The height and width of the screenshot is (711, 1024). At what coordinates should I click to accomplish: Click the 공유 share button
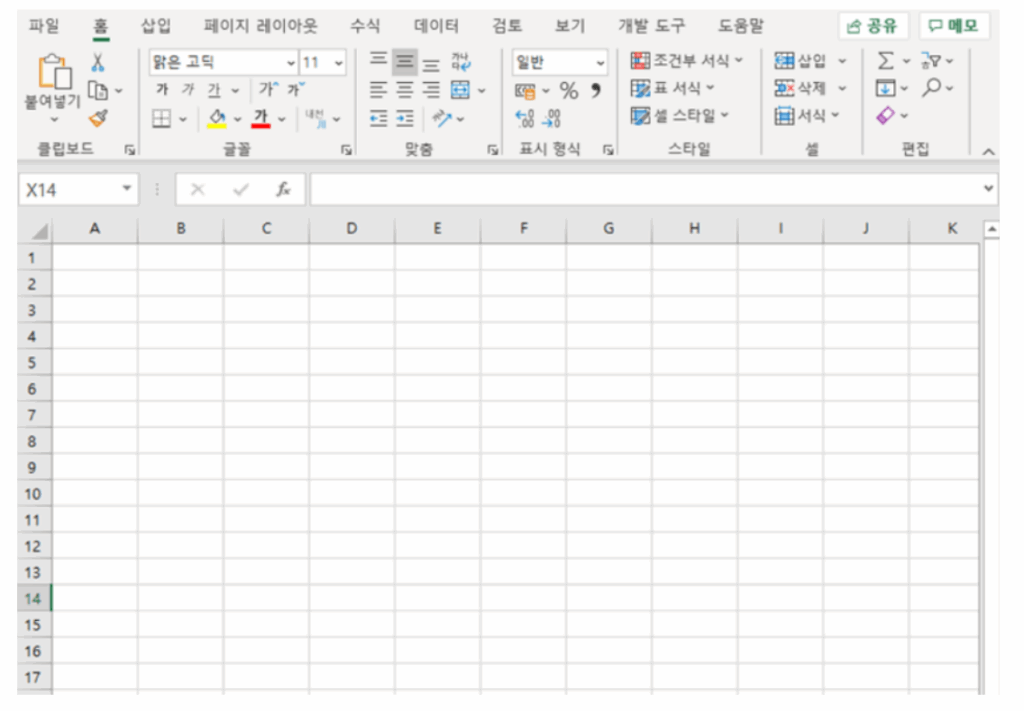873,26
